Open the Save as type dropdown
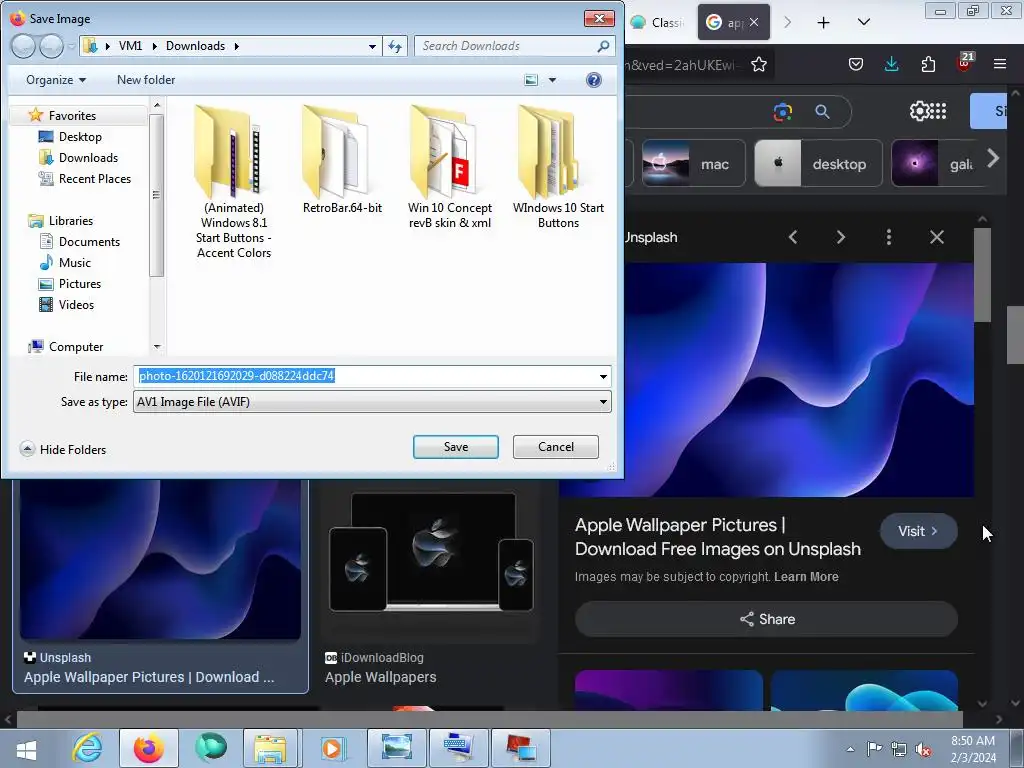Viewport: 1024px width, 768px height. 372,402
